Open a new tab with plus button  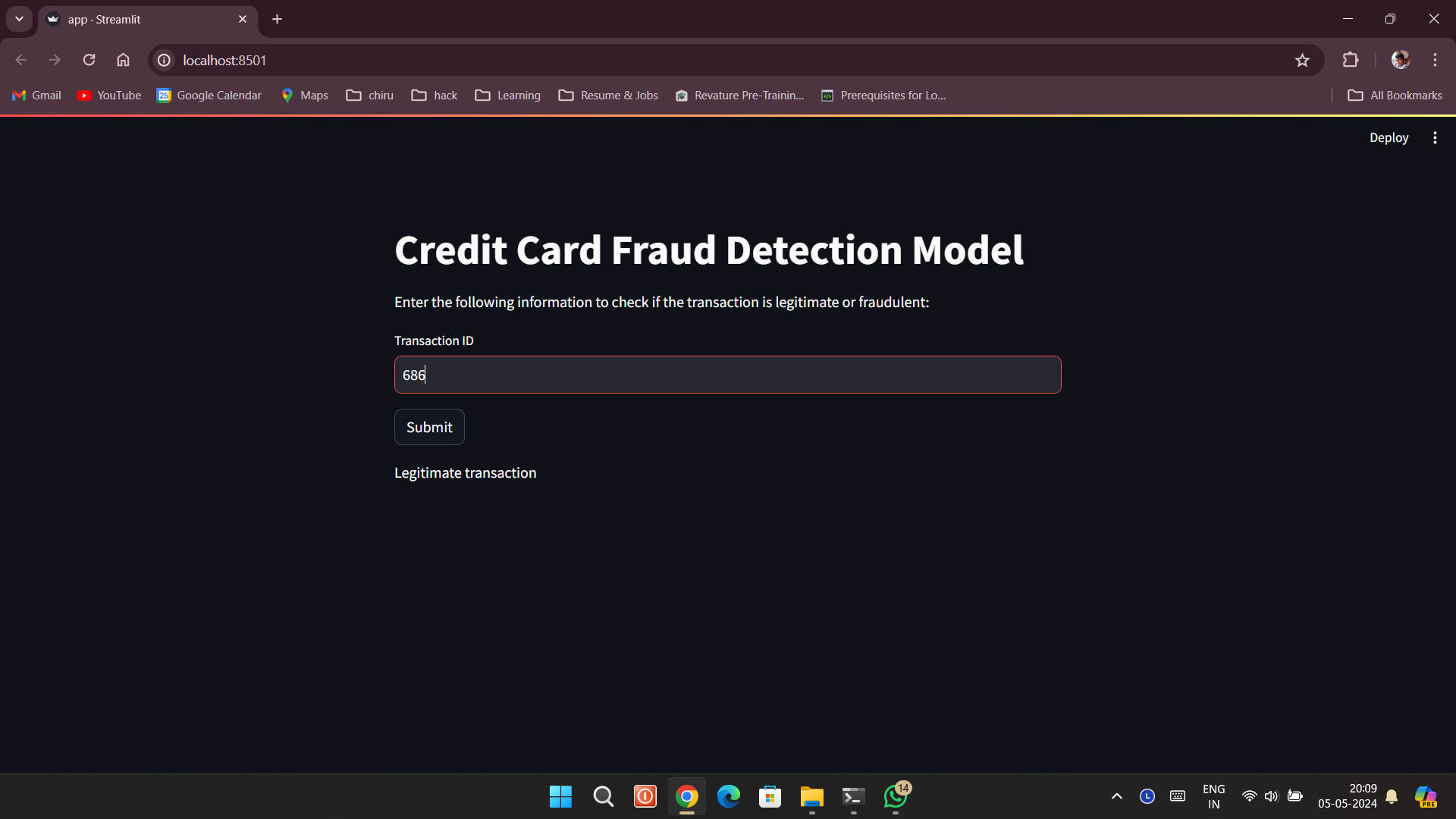tap(278, 19)
